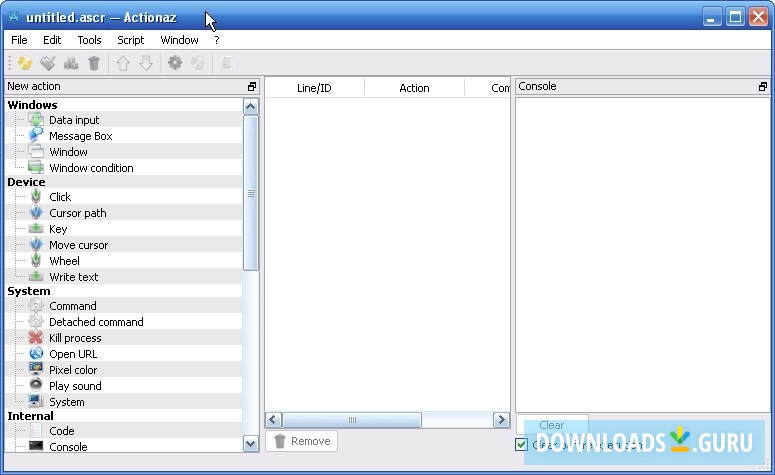Click the Save script toolbar icon
Viewport: 775px width, 475px height.
48,63
